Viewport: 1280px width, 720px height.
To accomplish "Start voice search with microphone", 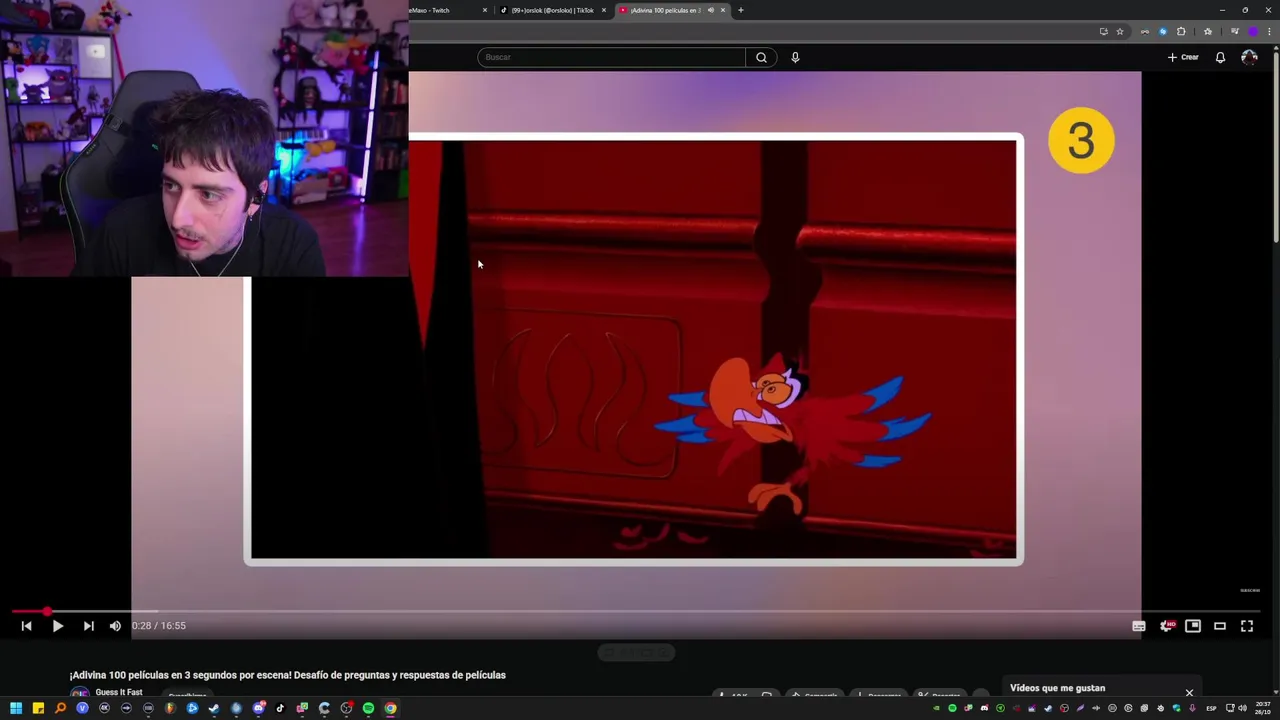I will [795, 57].
